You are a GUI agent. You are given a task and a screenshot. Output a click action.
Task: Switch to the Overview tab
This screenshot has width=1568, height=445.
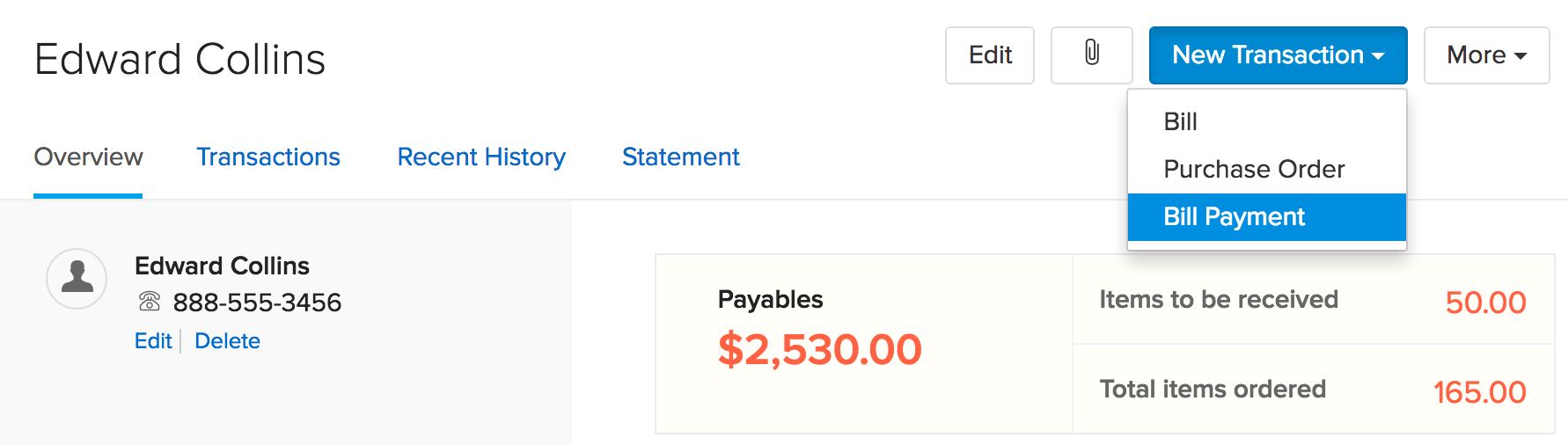click(88, 157)
